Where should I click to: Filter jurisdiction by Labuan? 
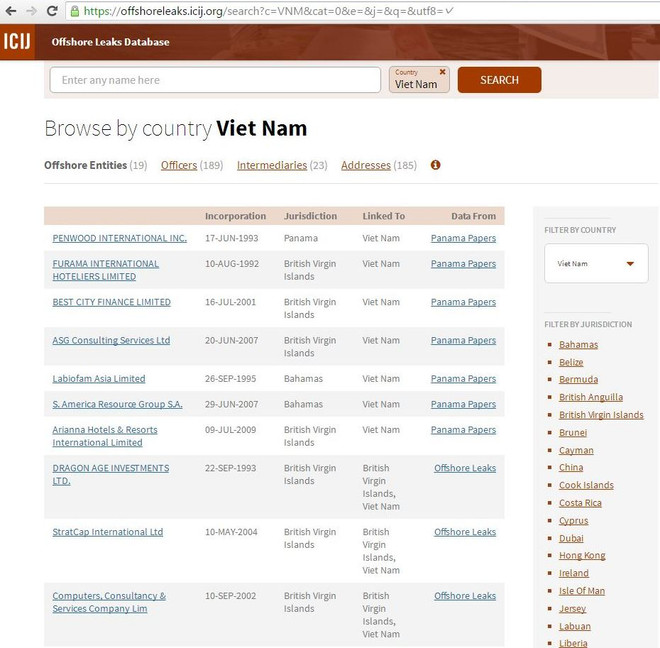click(x=575, y=627)
